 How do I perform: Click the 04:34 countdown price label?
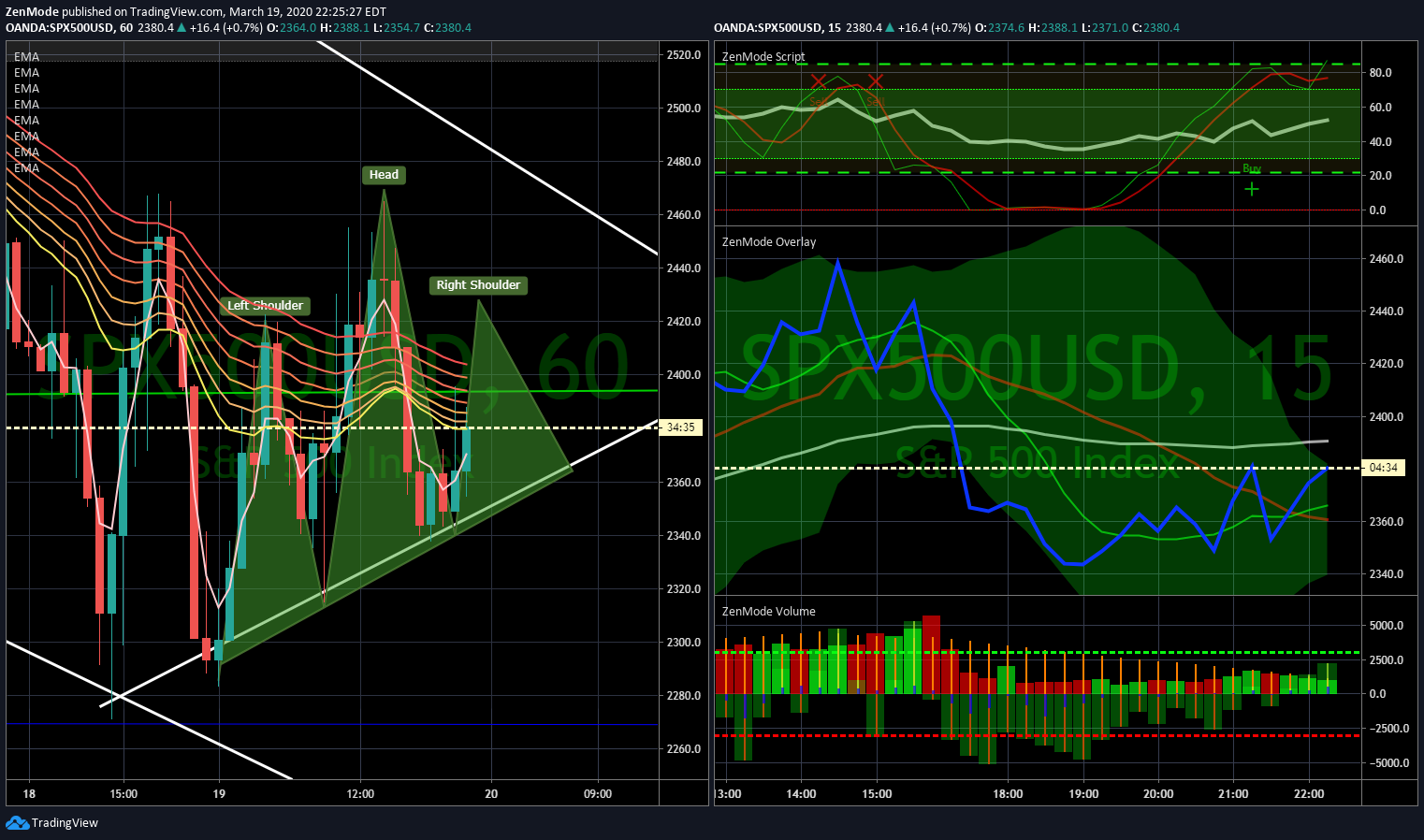(1384, 468)
